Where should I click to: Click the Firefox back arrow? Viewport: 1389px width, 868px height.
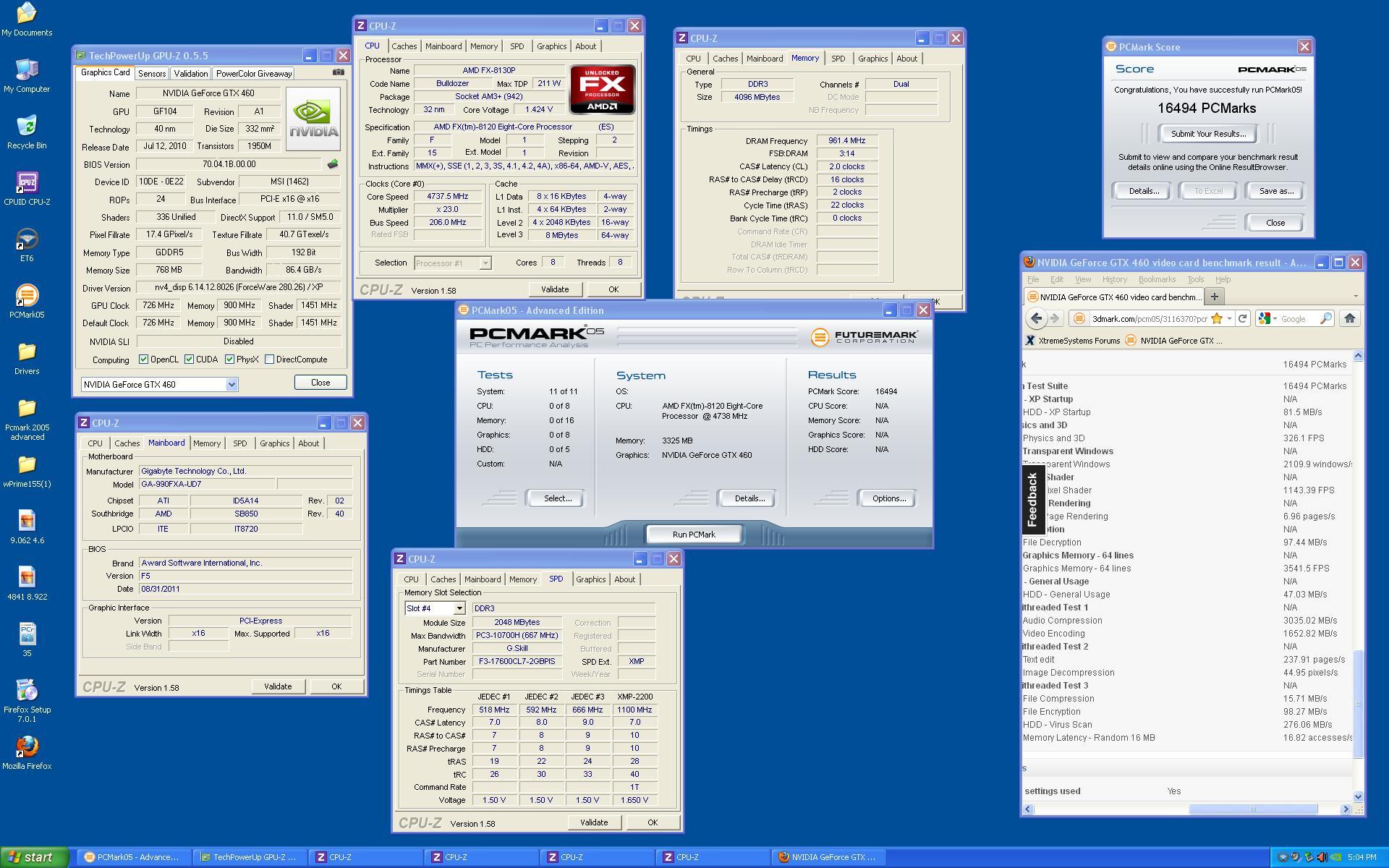tap(1036, 318)
